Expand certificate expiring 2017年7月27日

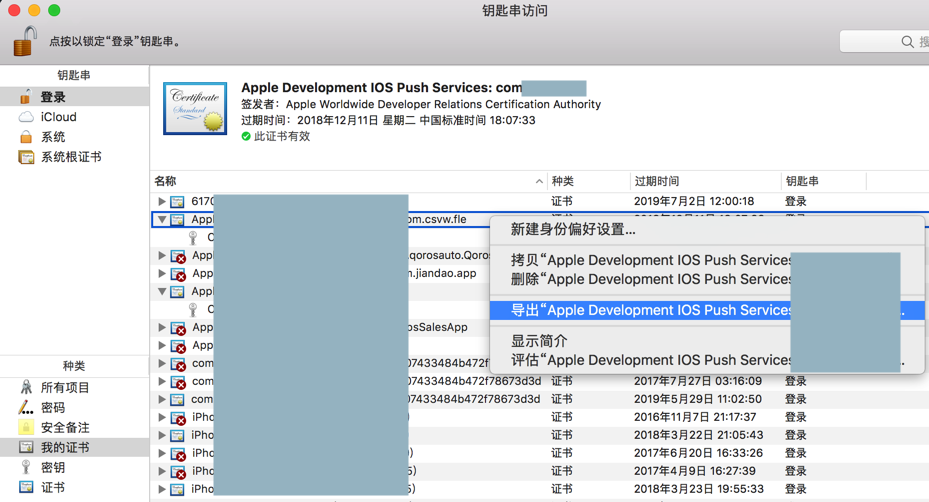point(162,381)
